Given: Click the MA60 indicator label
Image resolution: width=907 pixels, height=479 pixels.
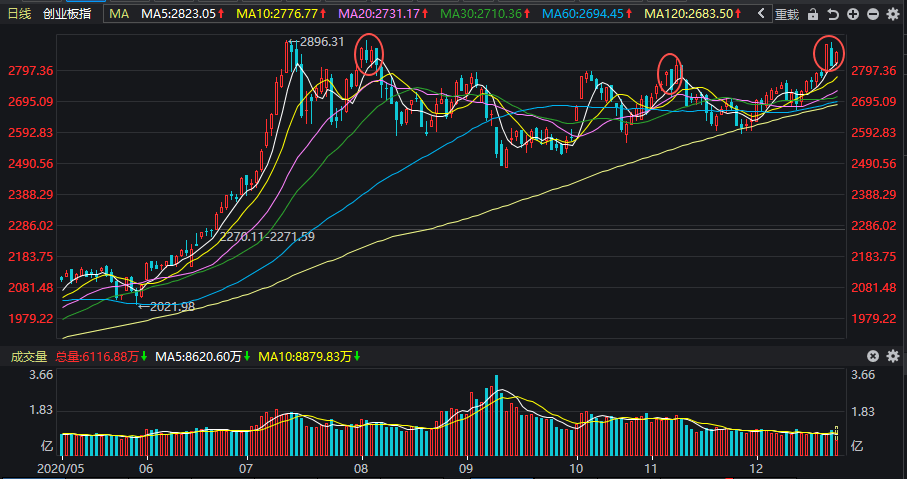Looking at the screenshot, I should 588,13.
